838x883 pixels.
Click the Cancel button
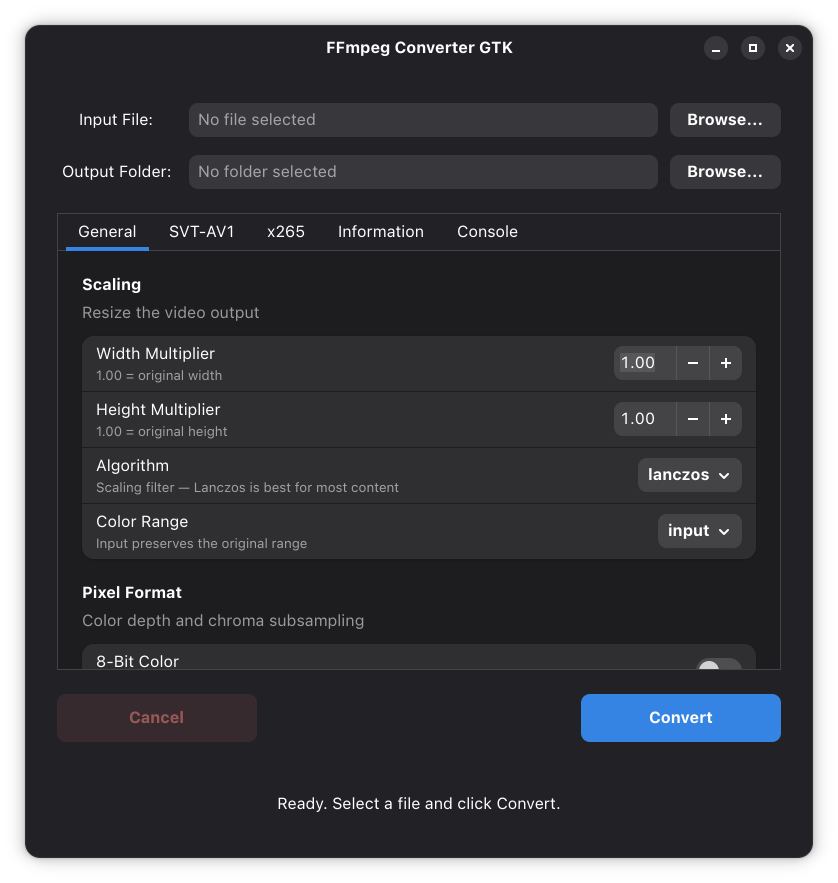[157, 717]
